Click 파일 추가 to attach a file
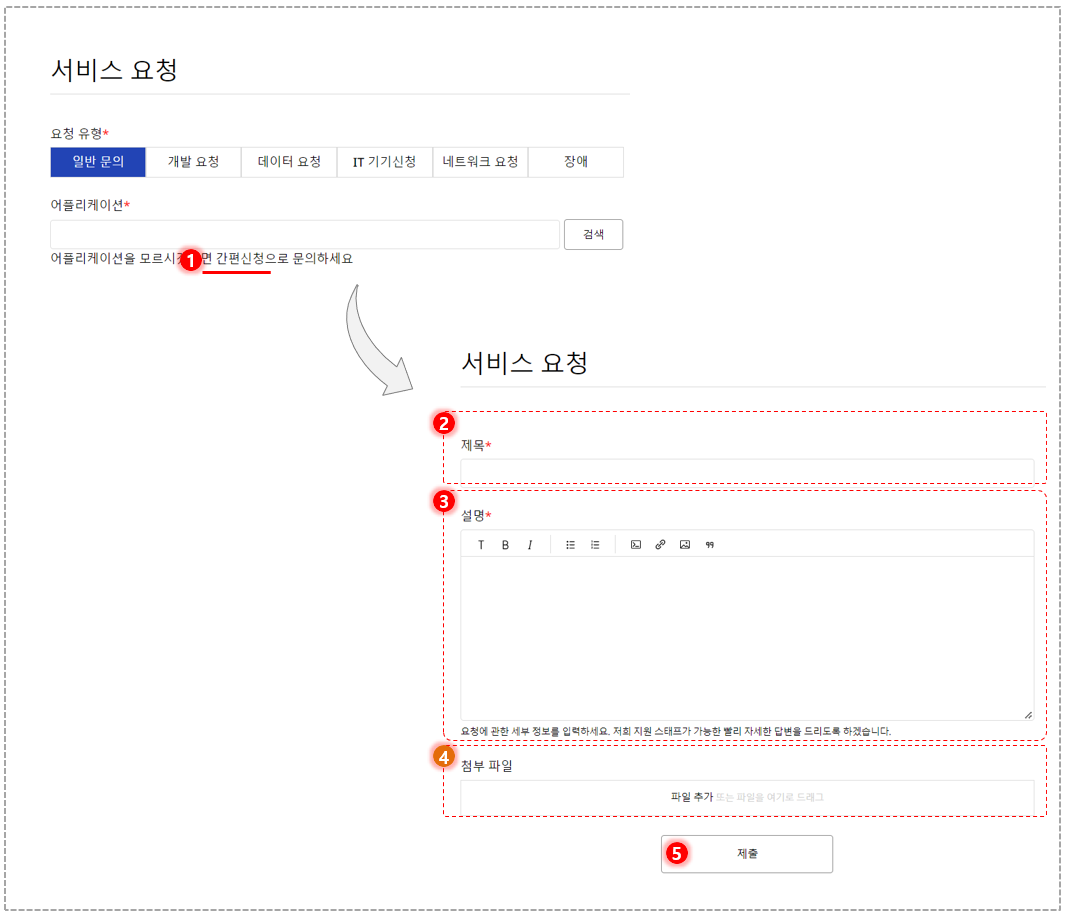Screen dimensions: 1068x918 pyautogui.click(x=691, y=797)
